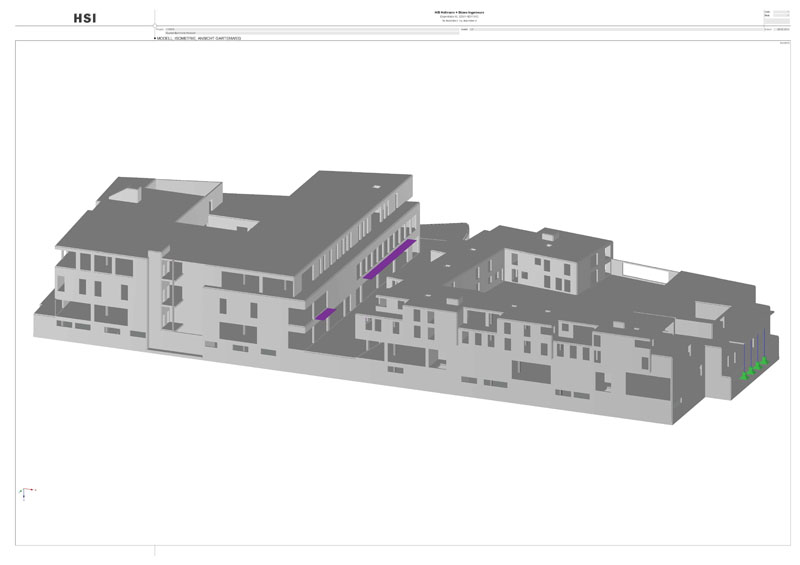The width and height of the screenshot is (800, 565).
Task: Click the small marker at header left border
Action: 155,26
